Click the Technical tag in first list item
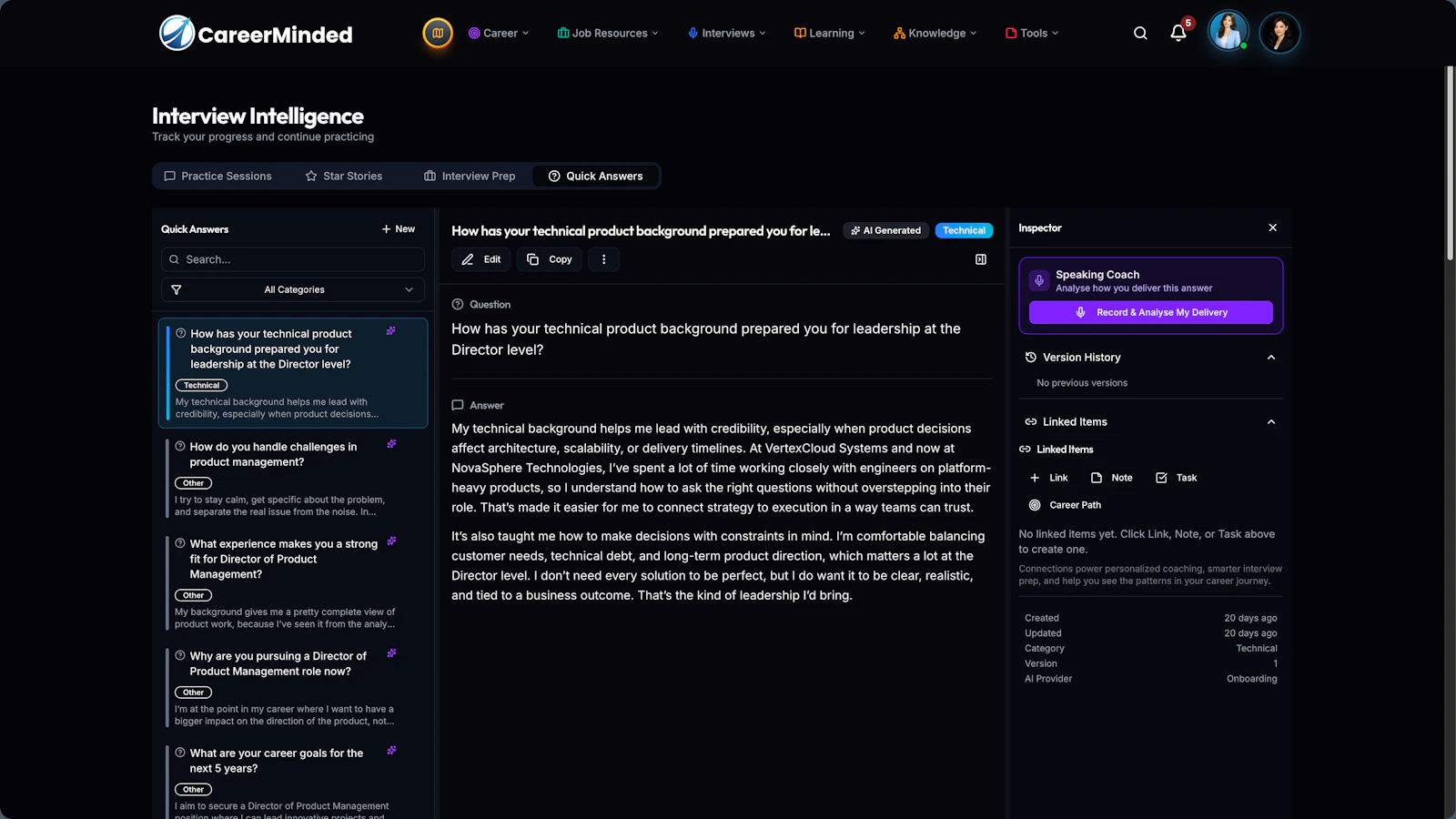 click(x=201, y=386)
